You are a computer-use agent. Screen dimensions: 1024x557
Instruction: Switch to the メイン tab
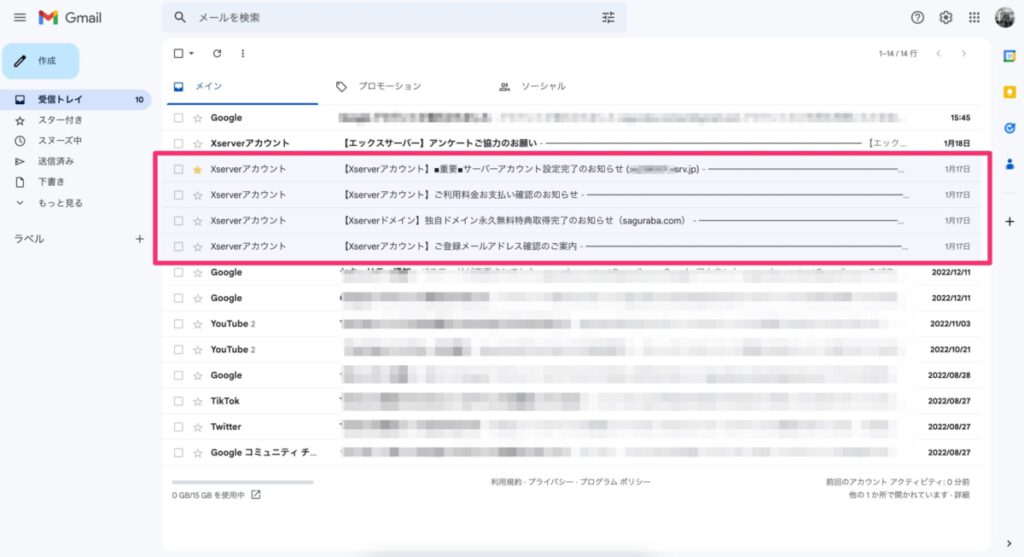point(242,86)
